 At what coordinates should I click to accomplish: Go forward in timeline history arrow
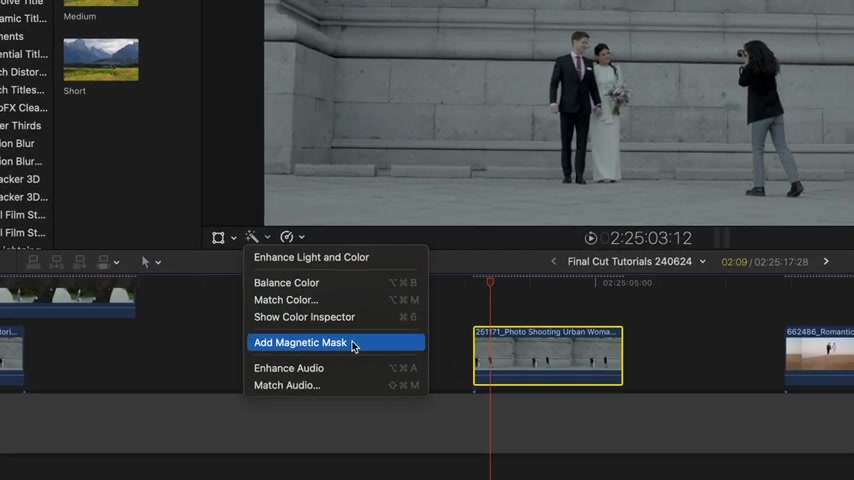(826, 262)
